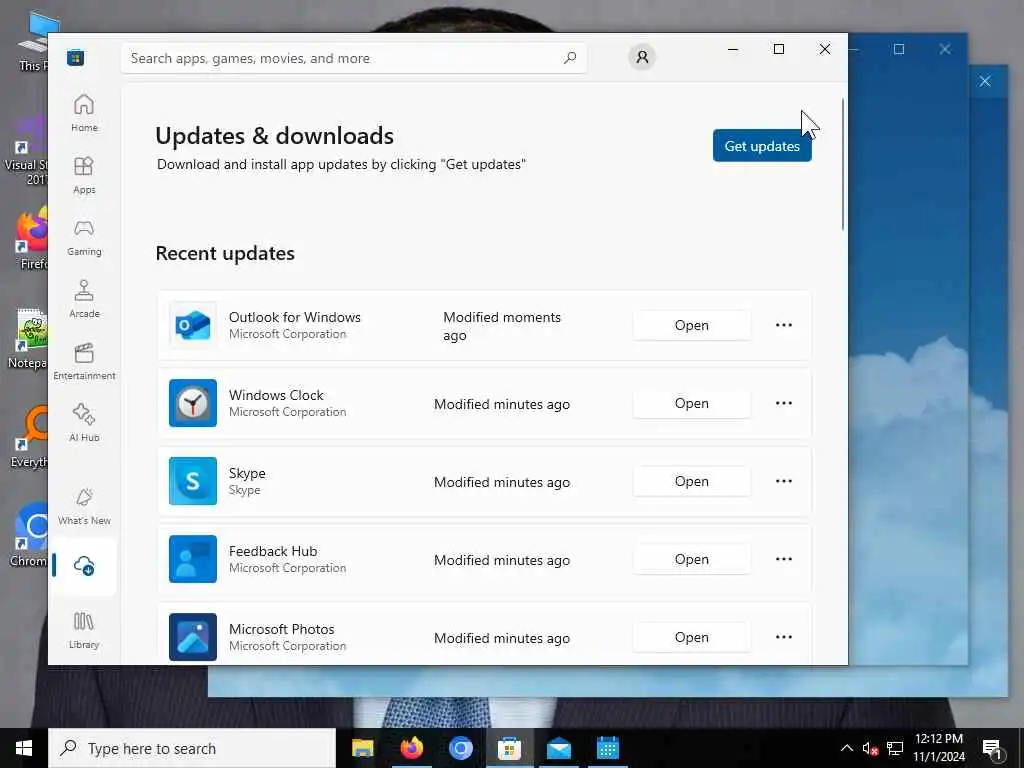Select the Downloads cloud icon in sidebar
Image resolution: width=1024 pixels, height=768 pixels.
pos(84,566)
